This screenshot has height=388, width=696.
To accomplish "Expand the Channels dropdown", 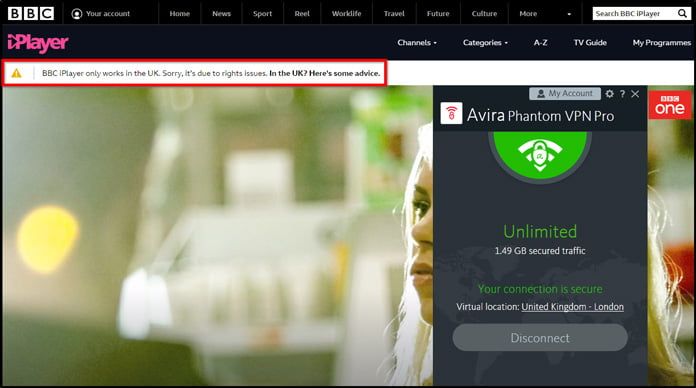I will [417, 43].
